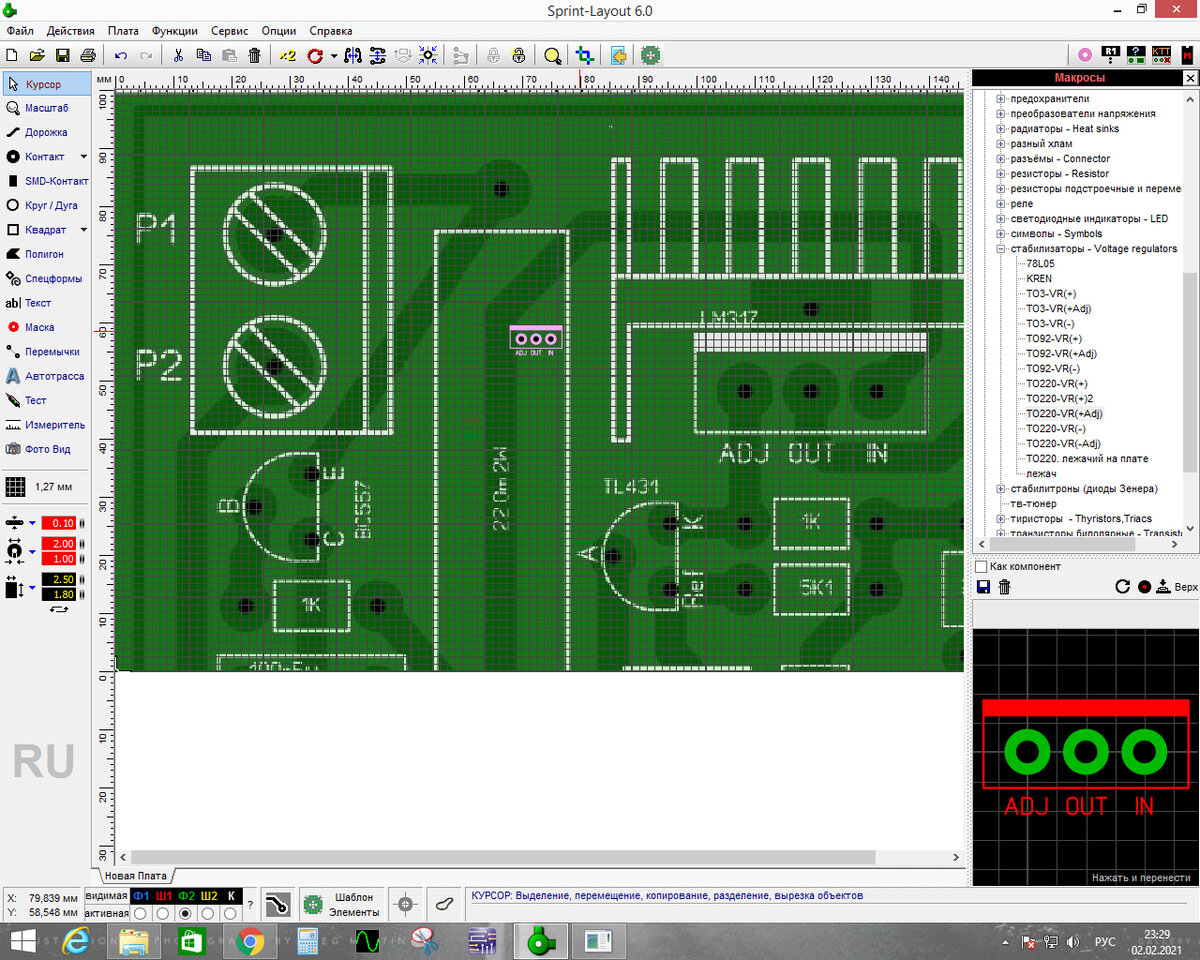
Task: Snap to grid with the blue arrows icon
Action: [x=428, y=55]
